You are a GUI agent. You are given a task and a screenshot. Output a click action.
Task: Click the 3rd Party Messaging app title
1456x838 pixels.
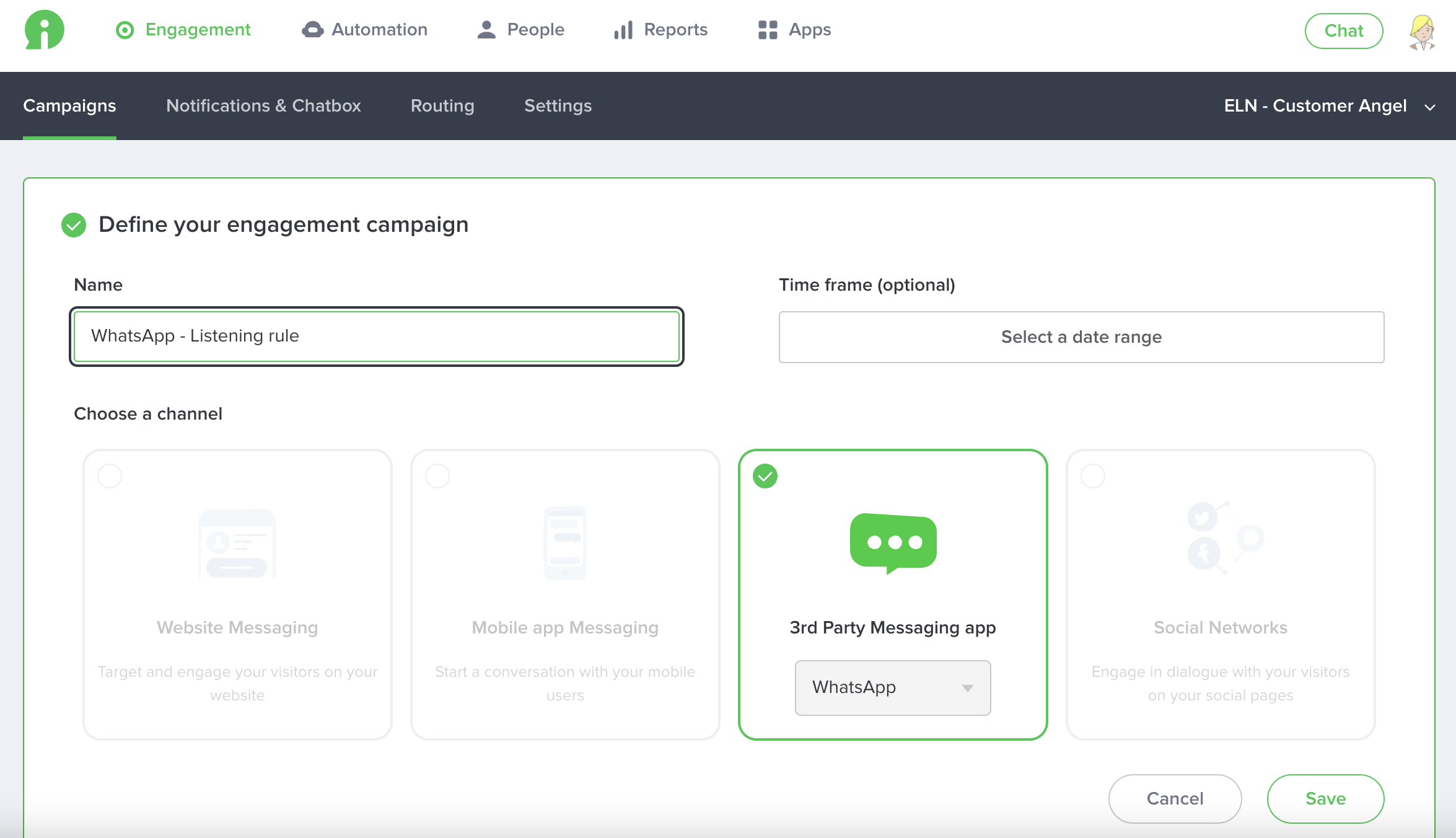coord(893,627)
